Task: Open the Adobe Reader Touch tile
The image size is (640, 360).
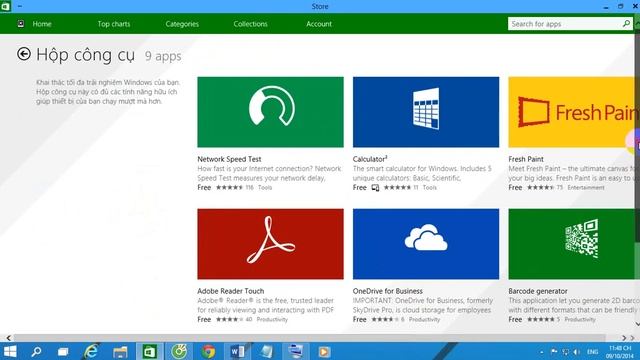Action: [270, 244]
